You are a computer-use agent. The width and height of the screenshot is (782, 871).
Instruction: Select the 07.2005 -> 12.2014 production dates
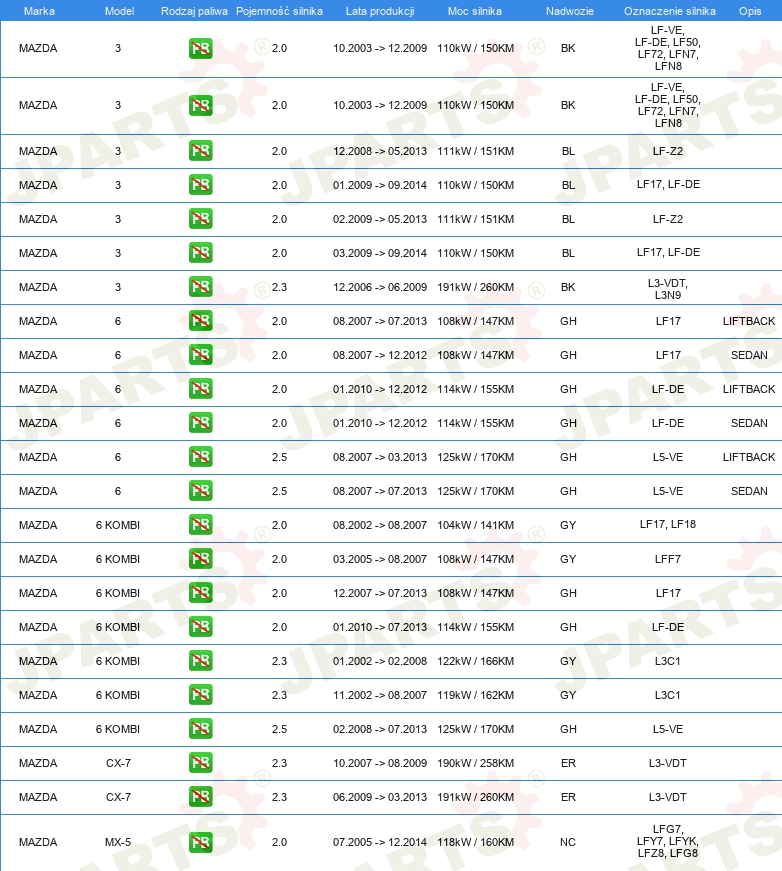(x=380, y=842)
